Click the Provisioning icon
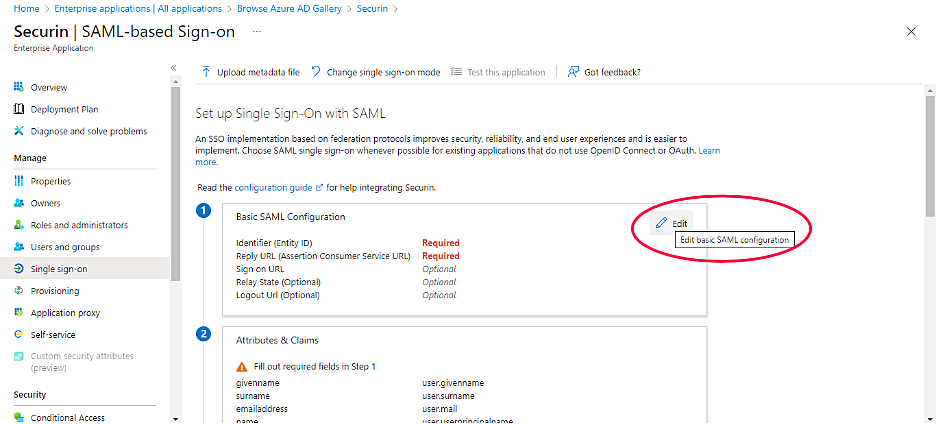 19,291
